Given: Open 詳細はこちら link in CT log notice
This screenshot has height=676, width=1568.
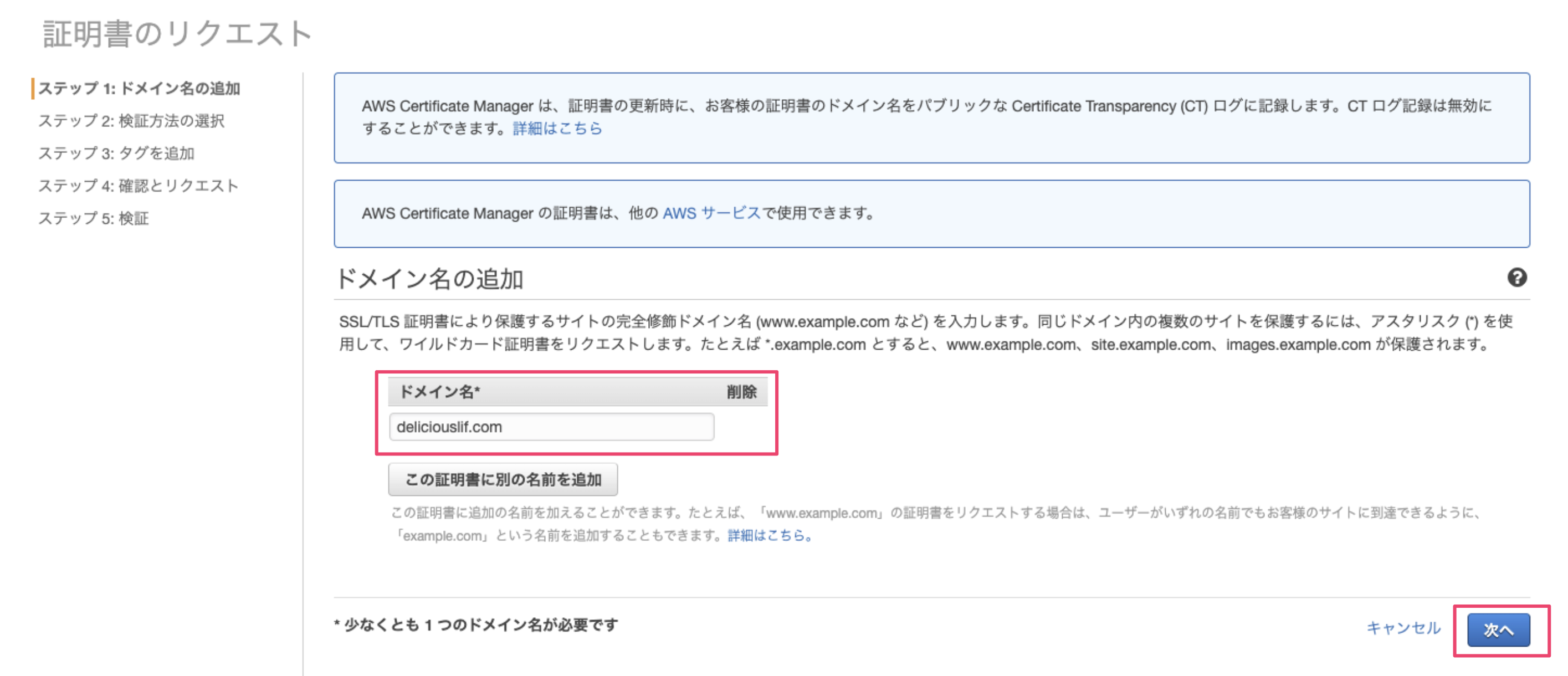Looking at the screenshot, I should (557, 129).
